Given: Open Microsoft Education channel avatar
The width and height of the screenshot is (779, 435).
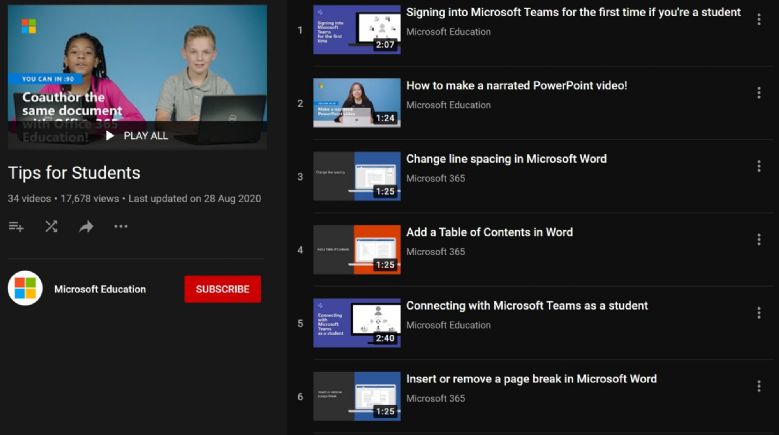Looking at the screenshot, I should 25,289.
